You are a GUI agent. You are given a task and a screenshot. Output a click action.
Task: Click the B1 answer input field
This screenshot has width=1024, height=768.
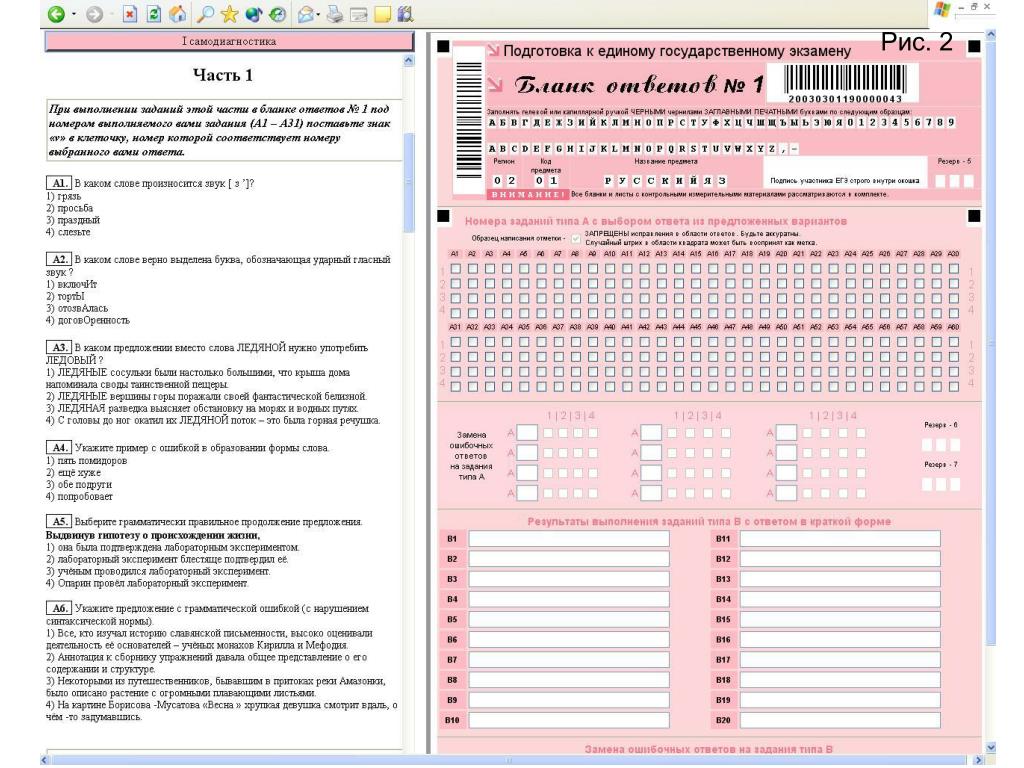coord(569,539)
